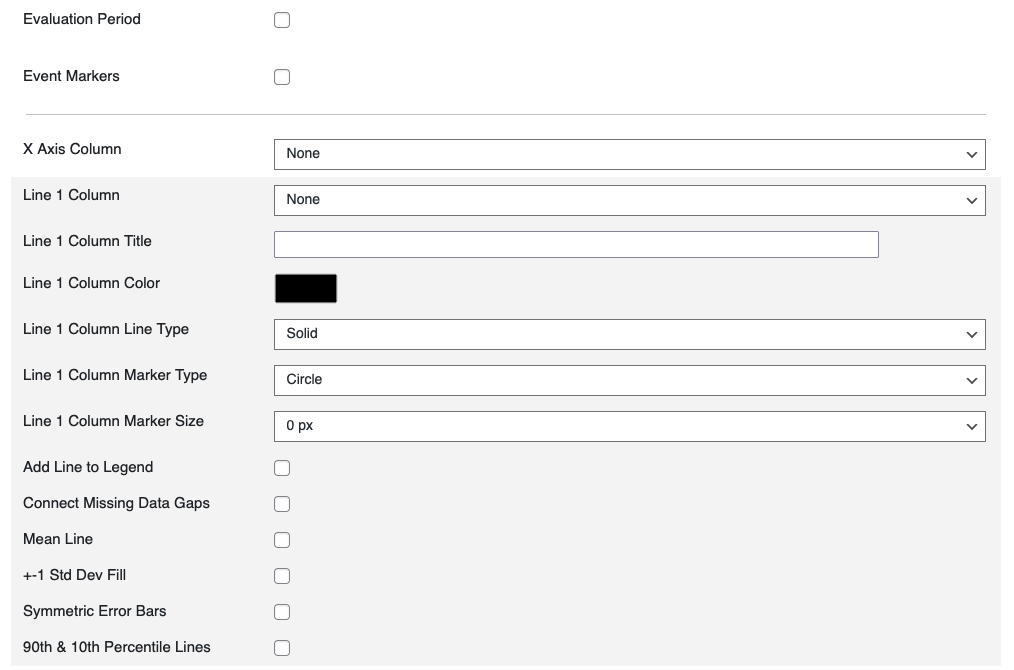Open the Line Type dropdown showing Solid
Viewport: 1014px width, 670px height.
coord(629,334)
